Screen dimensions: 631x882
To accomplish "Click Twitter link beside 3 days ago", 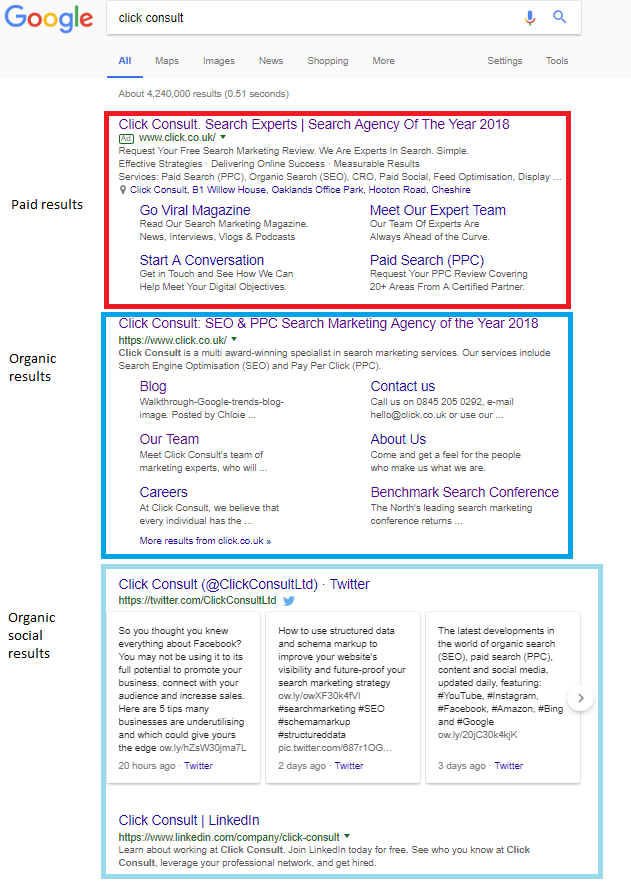I will click(508, 766).
